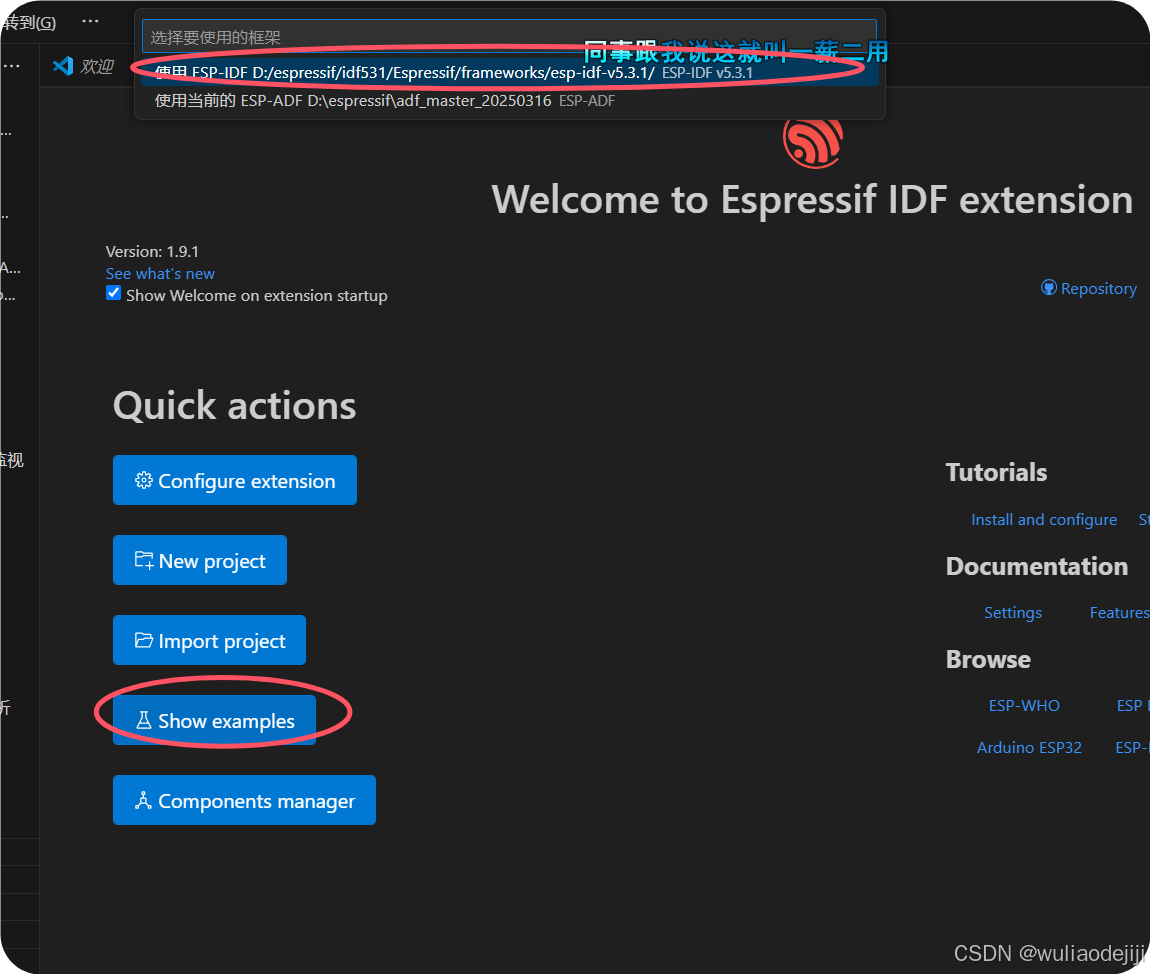Viewport: 1150px width, 974px height.
Task: Open the See what's new link
Action: (160, 274)
